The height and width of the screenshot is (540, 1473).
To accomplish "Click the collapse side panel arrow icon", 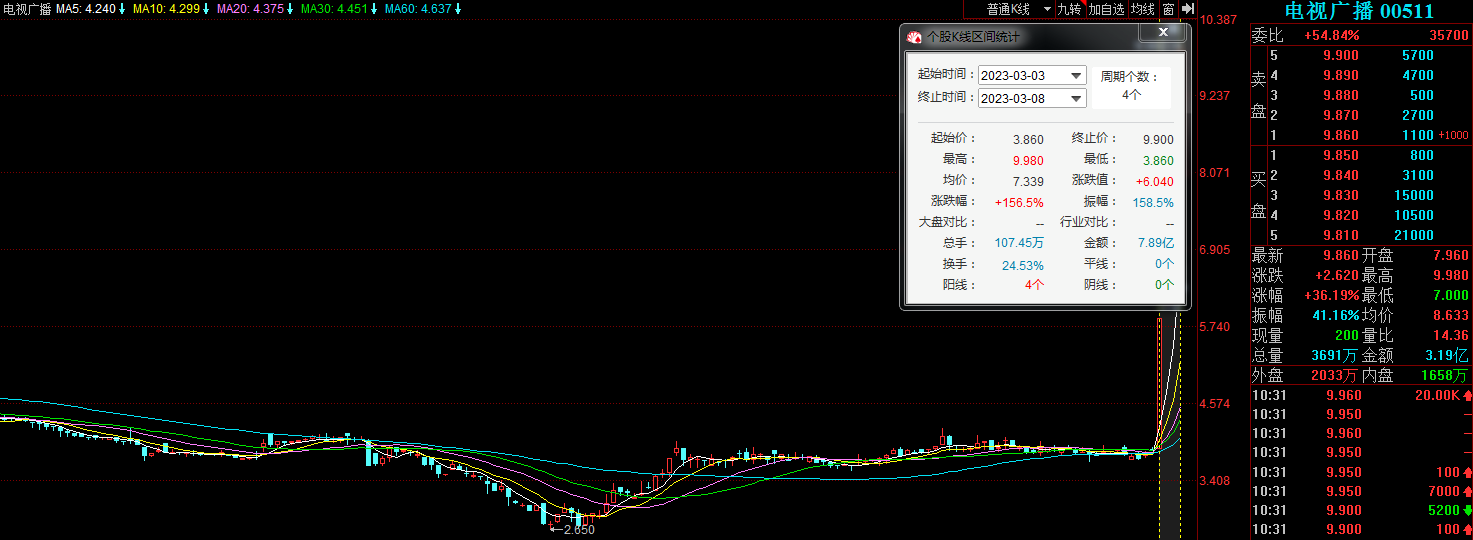I will tap(1187, 9).
